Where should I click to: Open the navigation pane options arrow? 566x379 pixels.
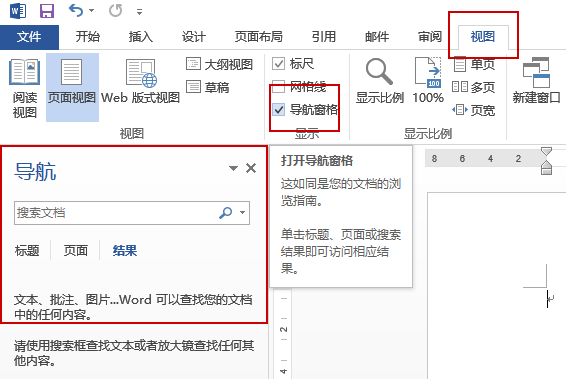point(234,168)
